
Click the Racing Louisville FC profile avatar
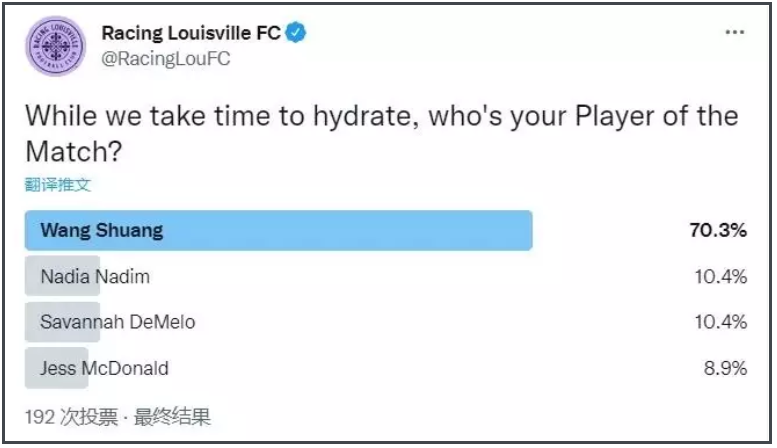pyautogui.click(x=56, y=46)
